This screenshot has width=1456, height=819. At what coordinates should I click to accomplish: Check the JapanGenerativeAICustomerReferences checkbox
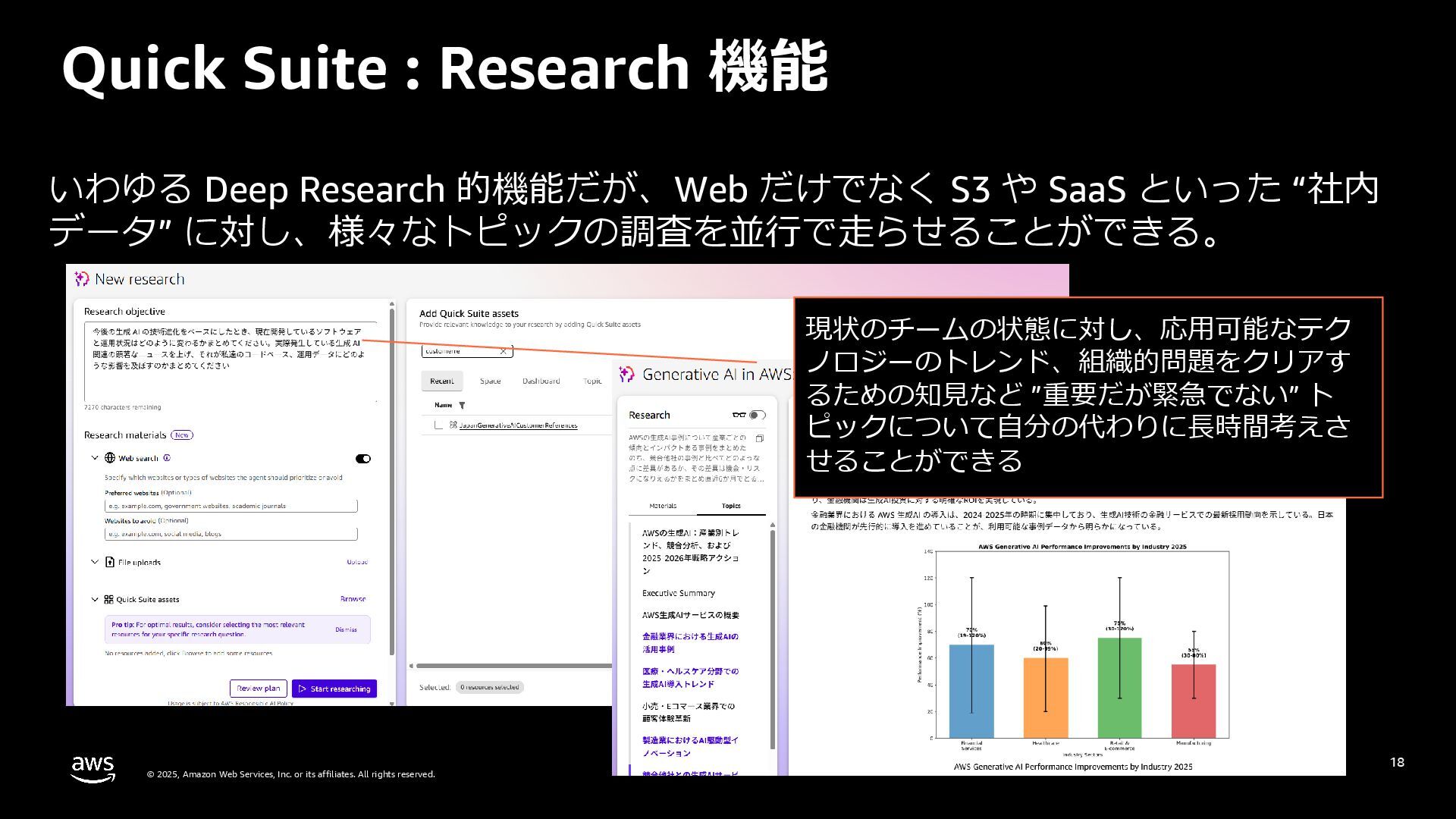tap(438, 425)
